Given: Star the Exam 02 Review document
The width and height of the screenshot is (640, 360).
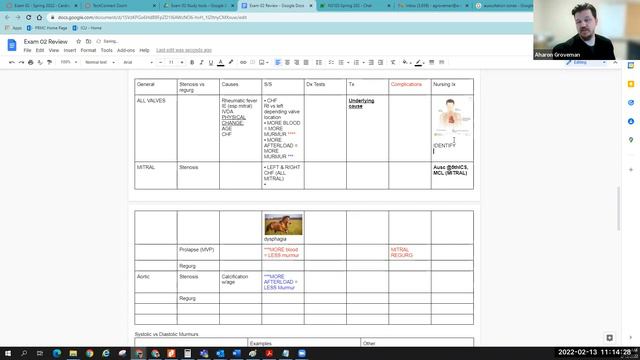Looking at the screenshot, I should 78,41.
